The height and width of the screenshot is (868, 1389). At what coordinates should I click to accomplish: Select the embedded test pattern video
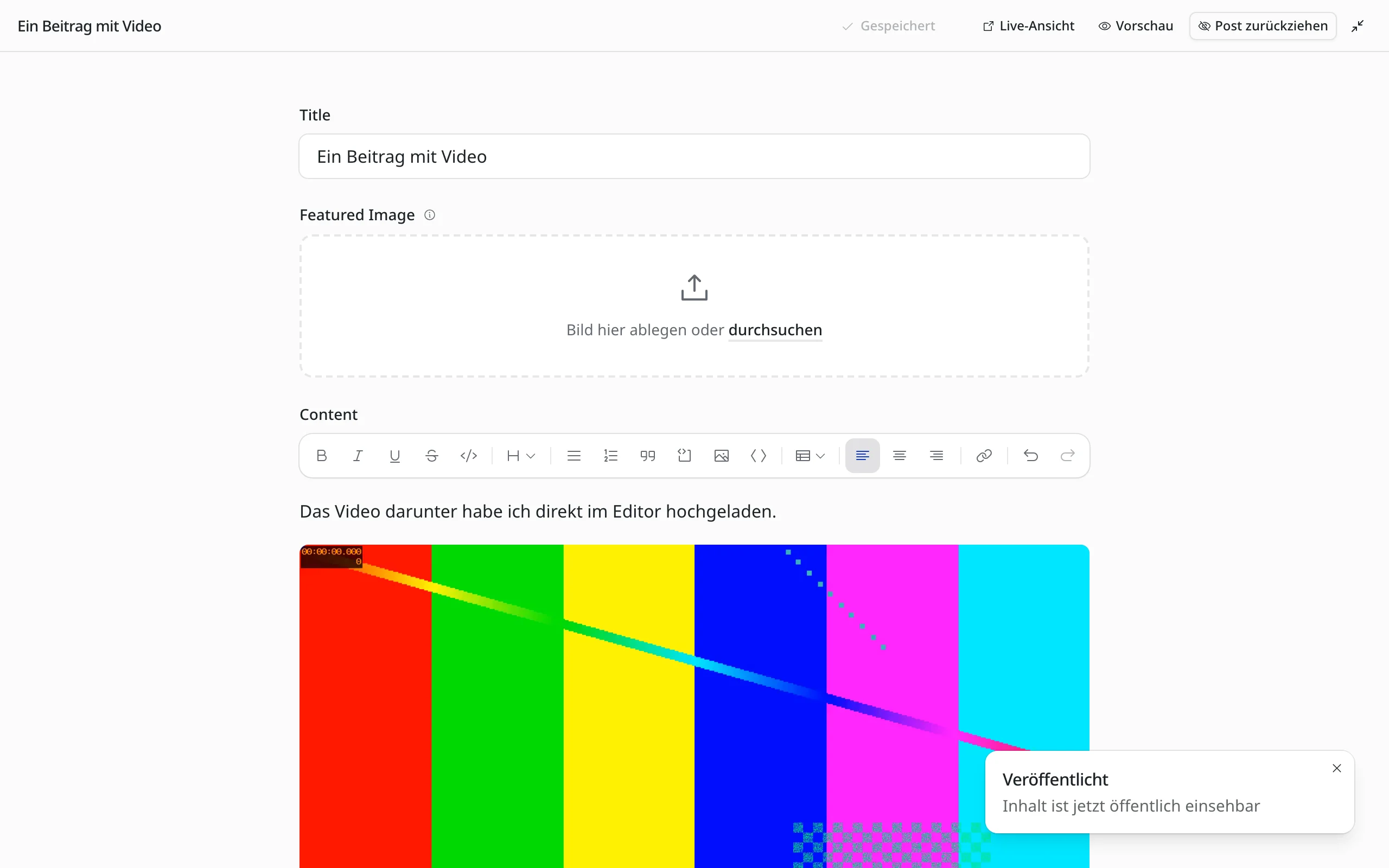click(x=694, y=706)
